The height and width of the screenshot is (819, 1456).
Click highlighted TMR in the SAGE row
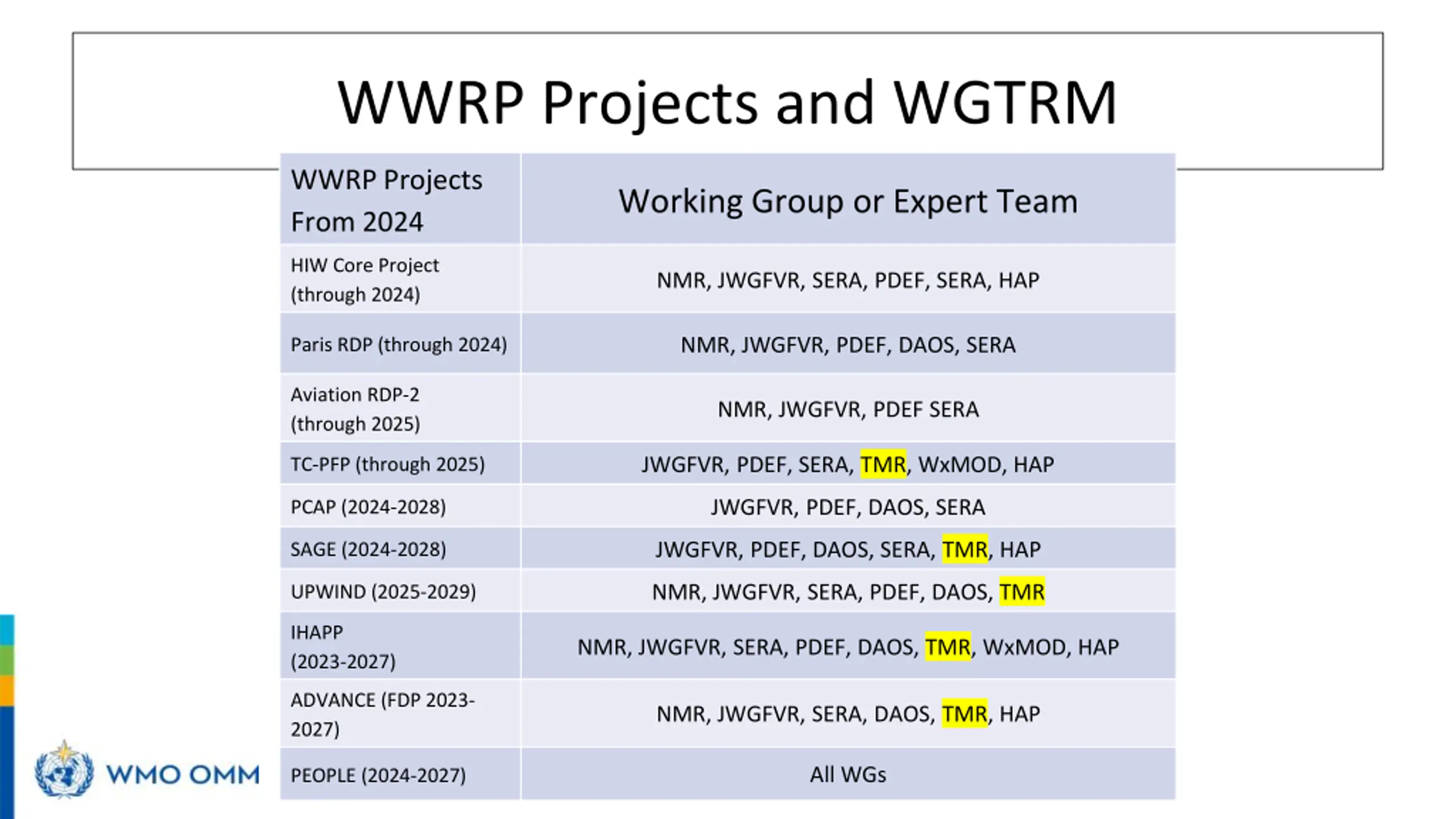click(965, 549)
